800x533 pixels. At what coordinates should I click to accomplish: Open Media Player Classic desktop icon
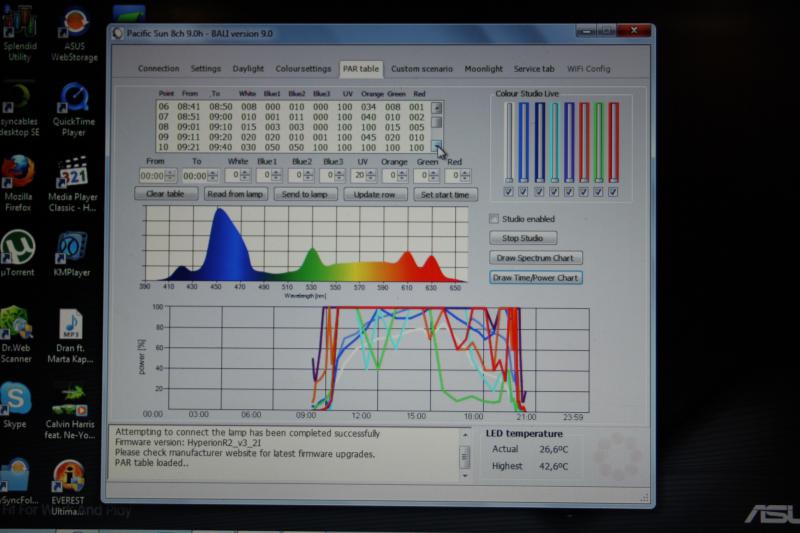(72, 171)
